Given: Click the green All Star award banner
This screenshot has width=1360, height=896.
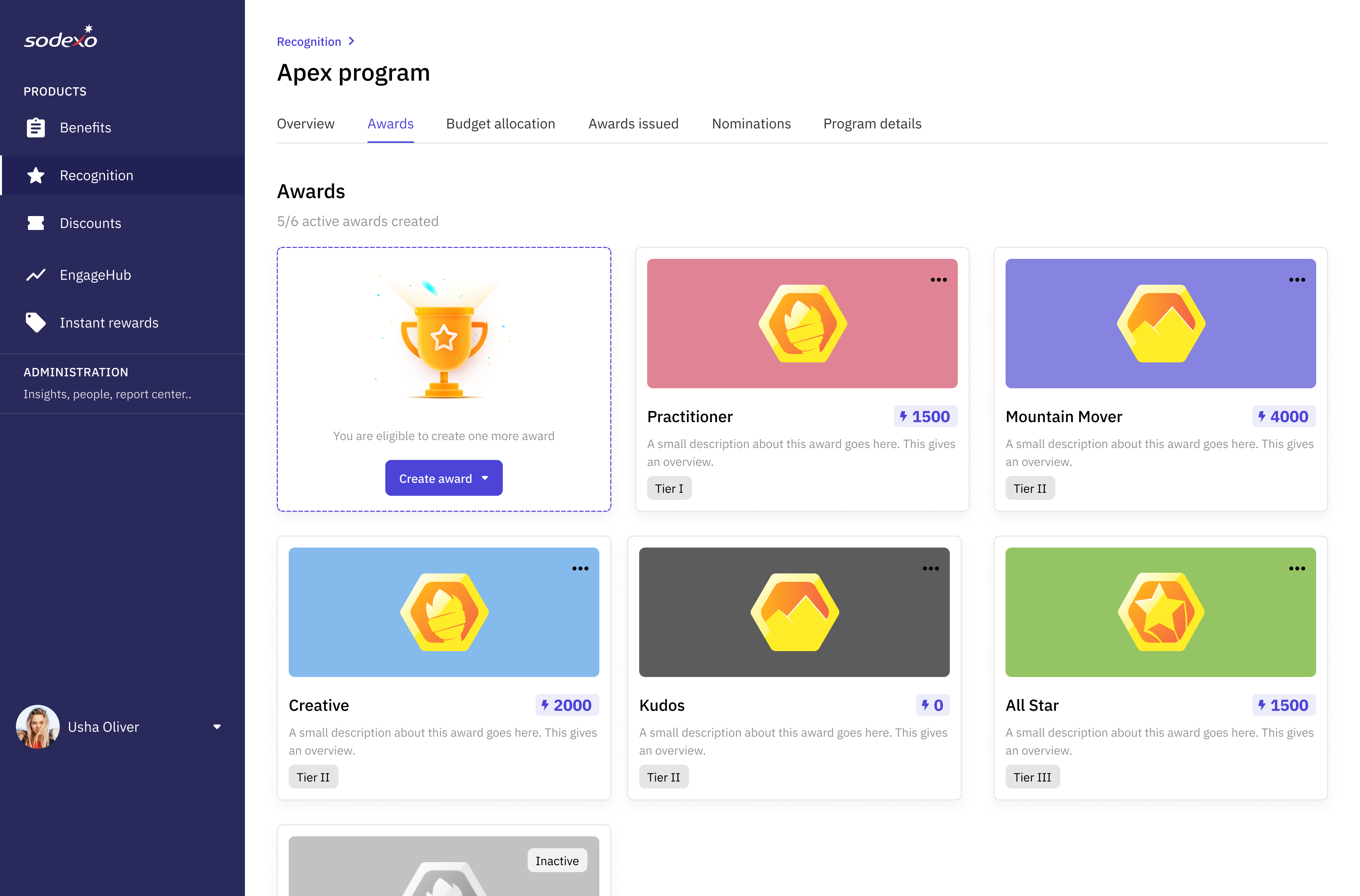Looking at the screenshot, I should (1160, 612).
